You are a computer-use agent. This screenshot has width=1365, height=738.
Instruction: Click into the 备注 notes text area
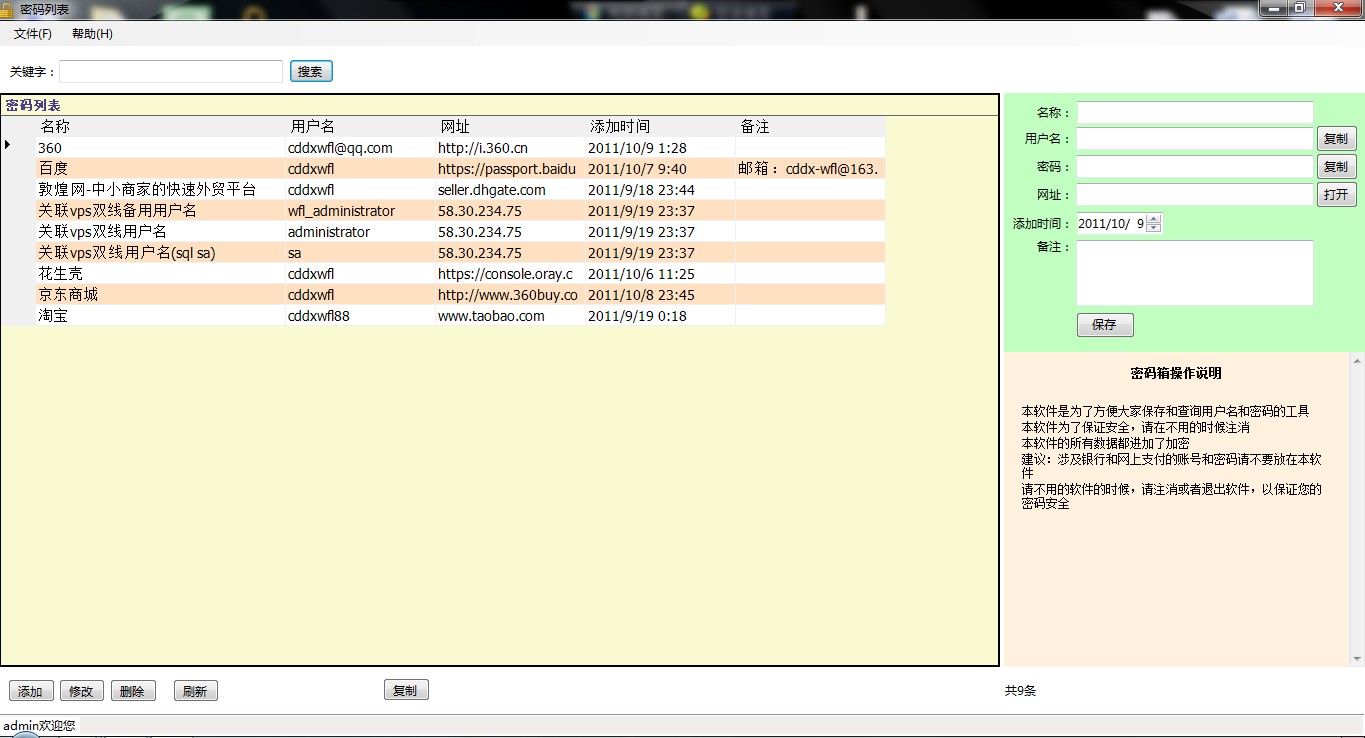click(x=1194, y=273)
